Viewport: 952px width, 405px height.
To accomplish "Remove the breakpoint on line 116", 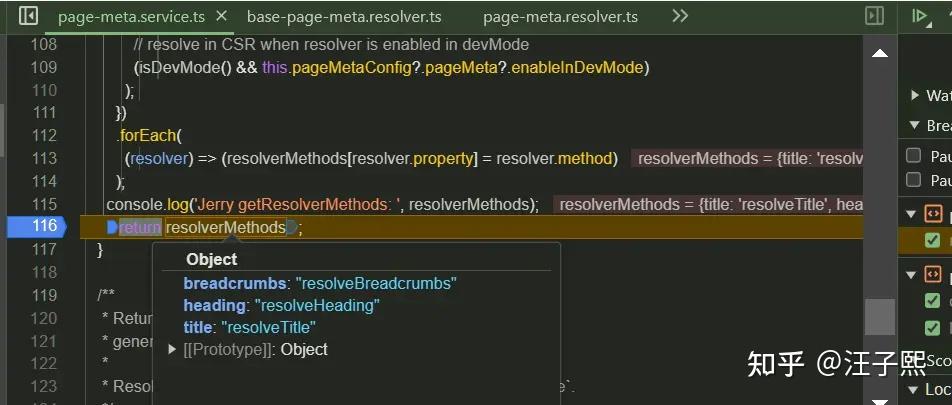I will click(x=36, y=226).
